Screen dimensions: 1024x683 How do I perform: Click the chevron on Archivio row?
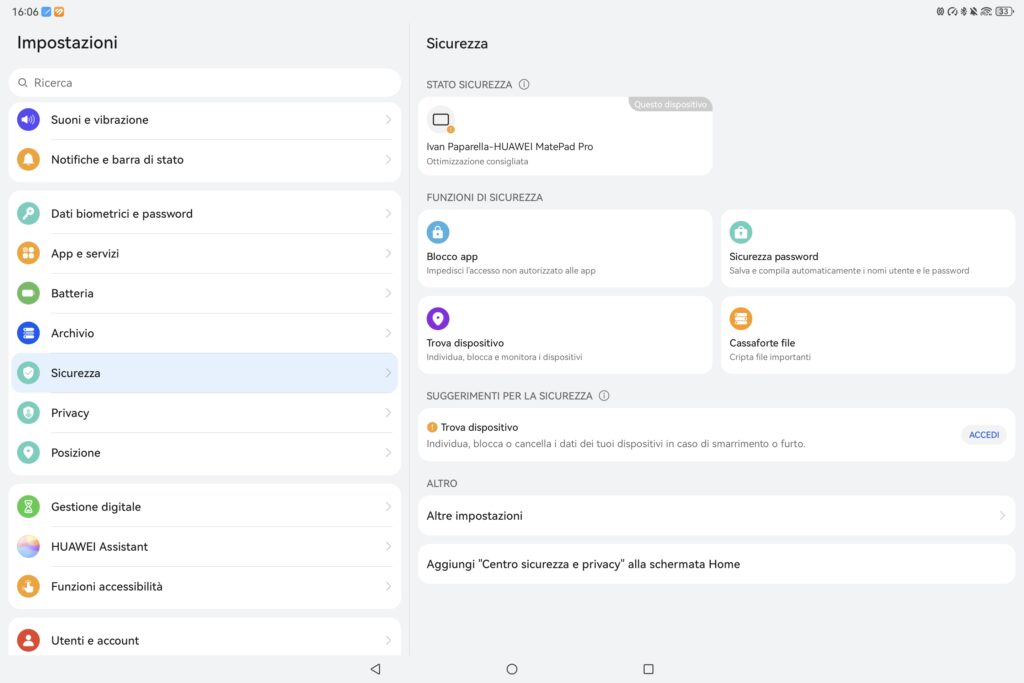(x=388, y=333)
